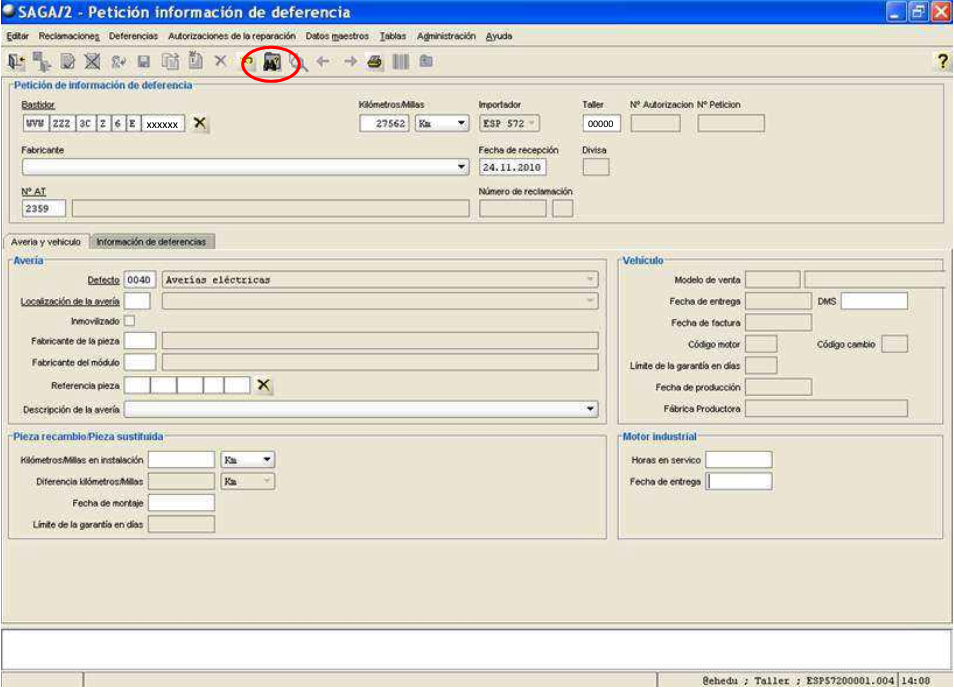Image resolution: width=954 pixels, height=690 pixels.
Task: Click the binoculars search icon
Action: point(272,62)
